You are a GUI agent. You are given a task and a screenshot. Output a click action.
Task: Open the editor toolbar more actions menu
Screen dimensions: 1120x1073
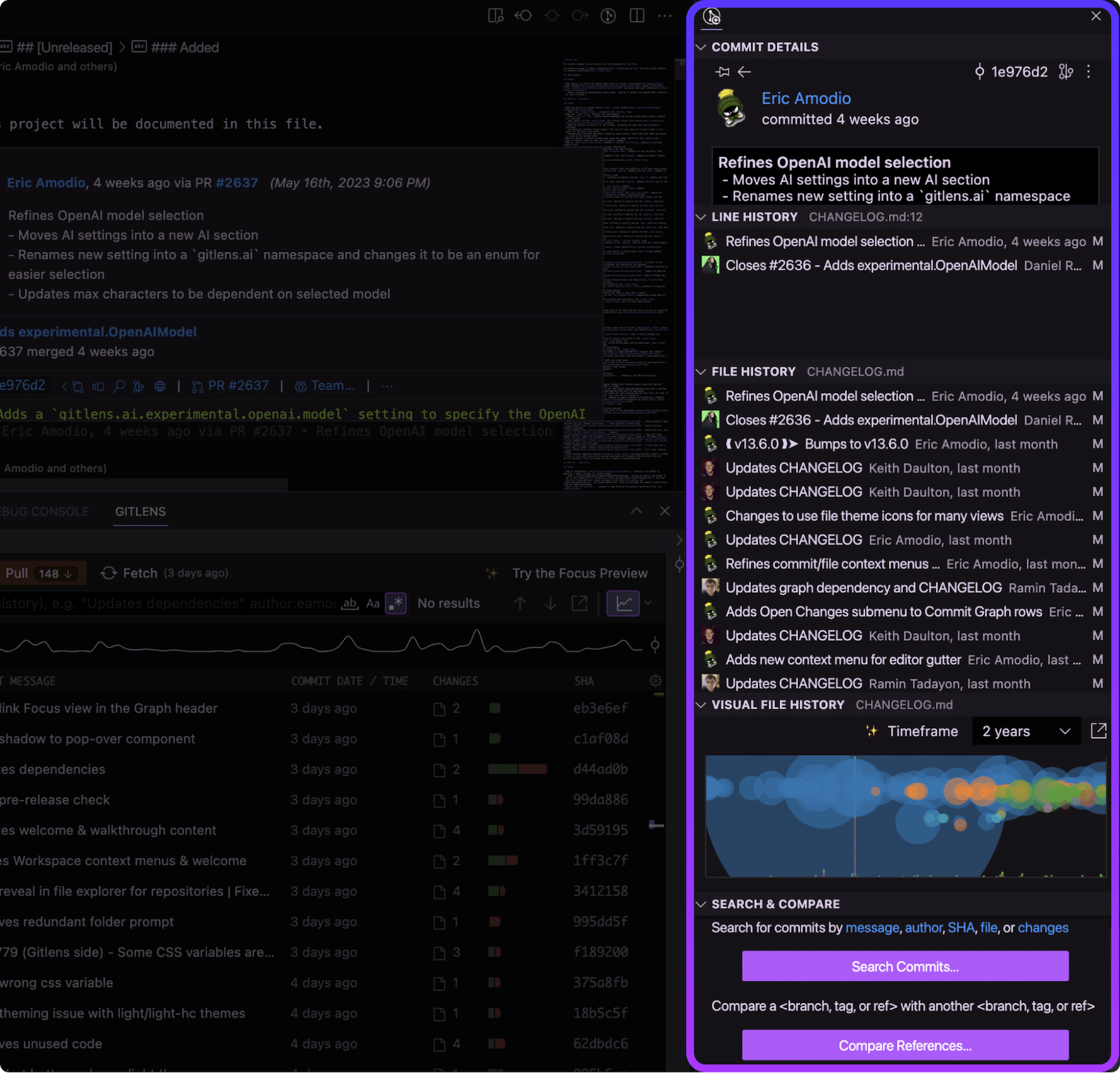(665, 15)
